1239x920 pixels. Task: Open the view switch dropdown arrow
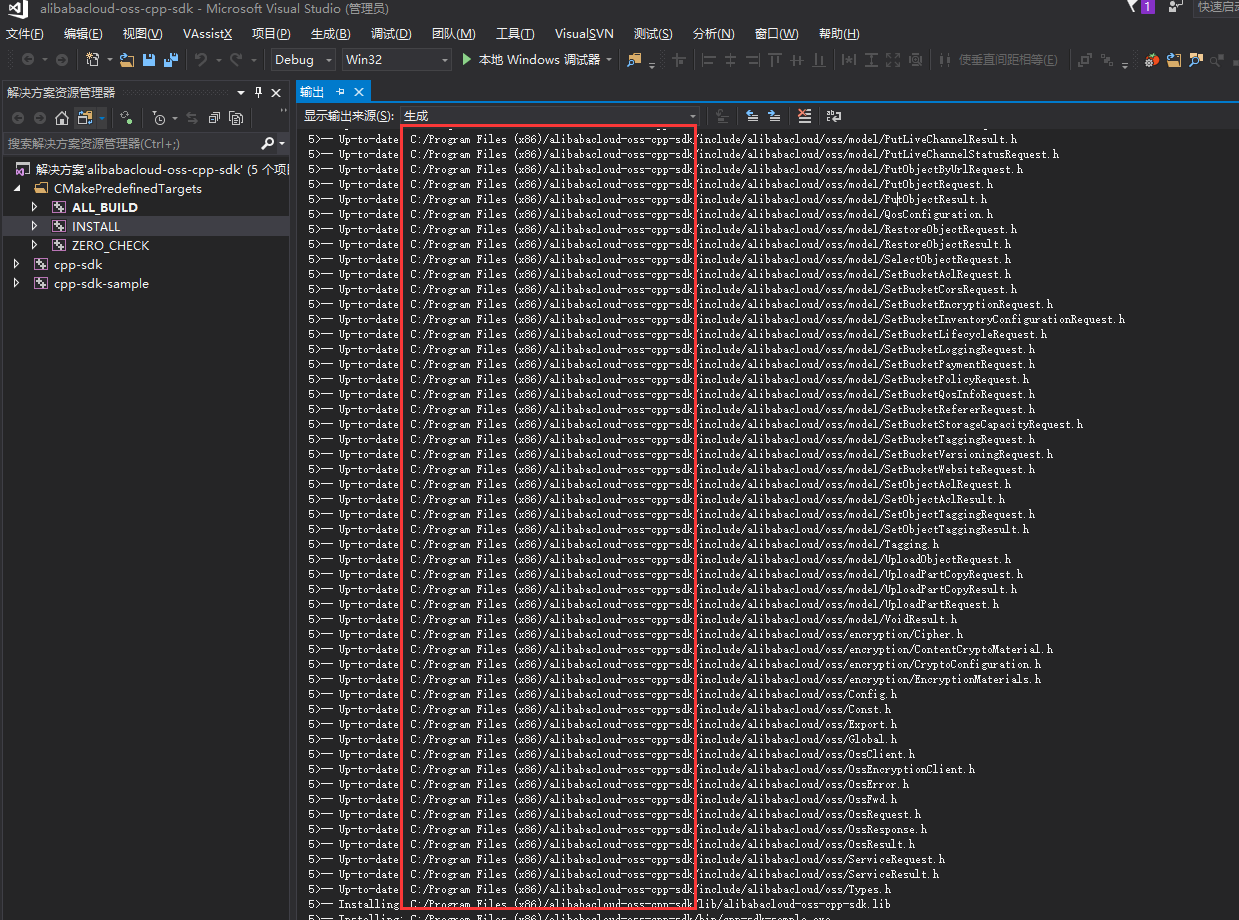pos(101,118)
